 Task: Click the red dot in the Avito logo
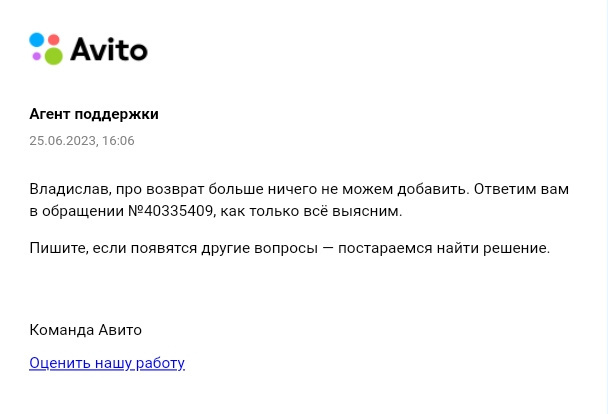click(x=54, y=40)
